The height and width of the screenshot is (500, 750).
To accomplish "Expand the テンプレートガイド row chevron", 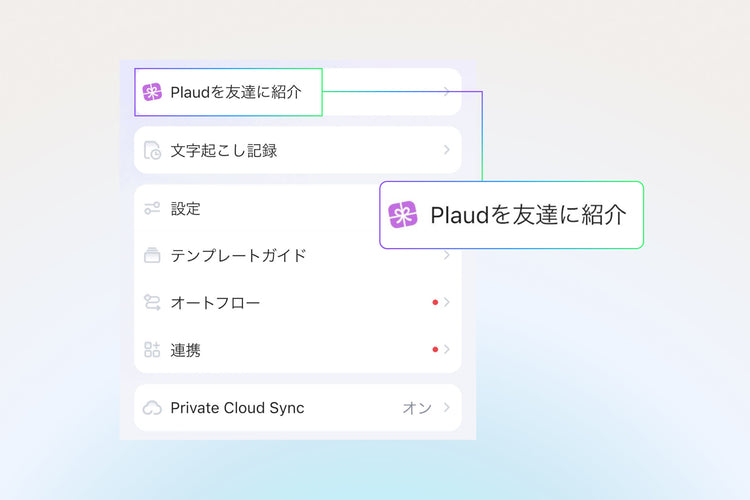I will [x=447, y=255].
